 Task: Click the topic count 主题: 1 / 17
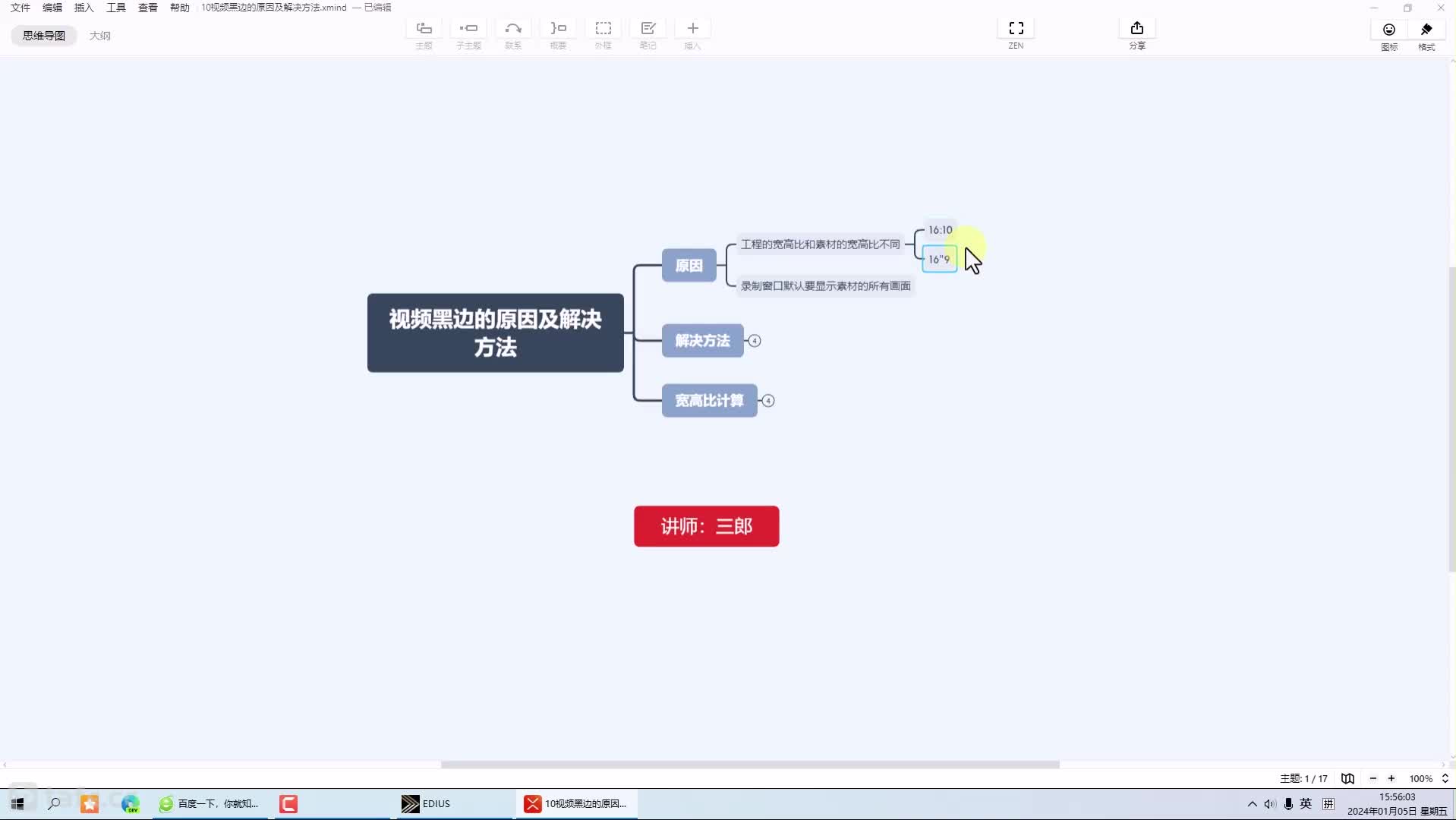1303,778
